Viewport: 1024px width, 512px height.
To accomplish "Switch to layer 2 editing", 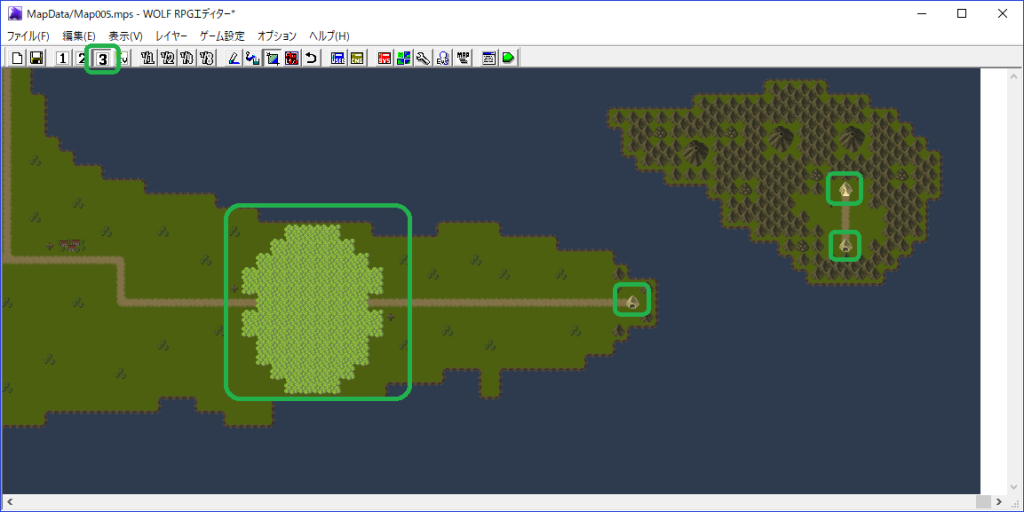I will coord(81,58).
